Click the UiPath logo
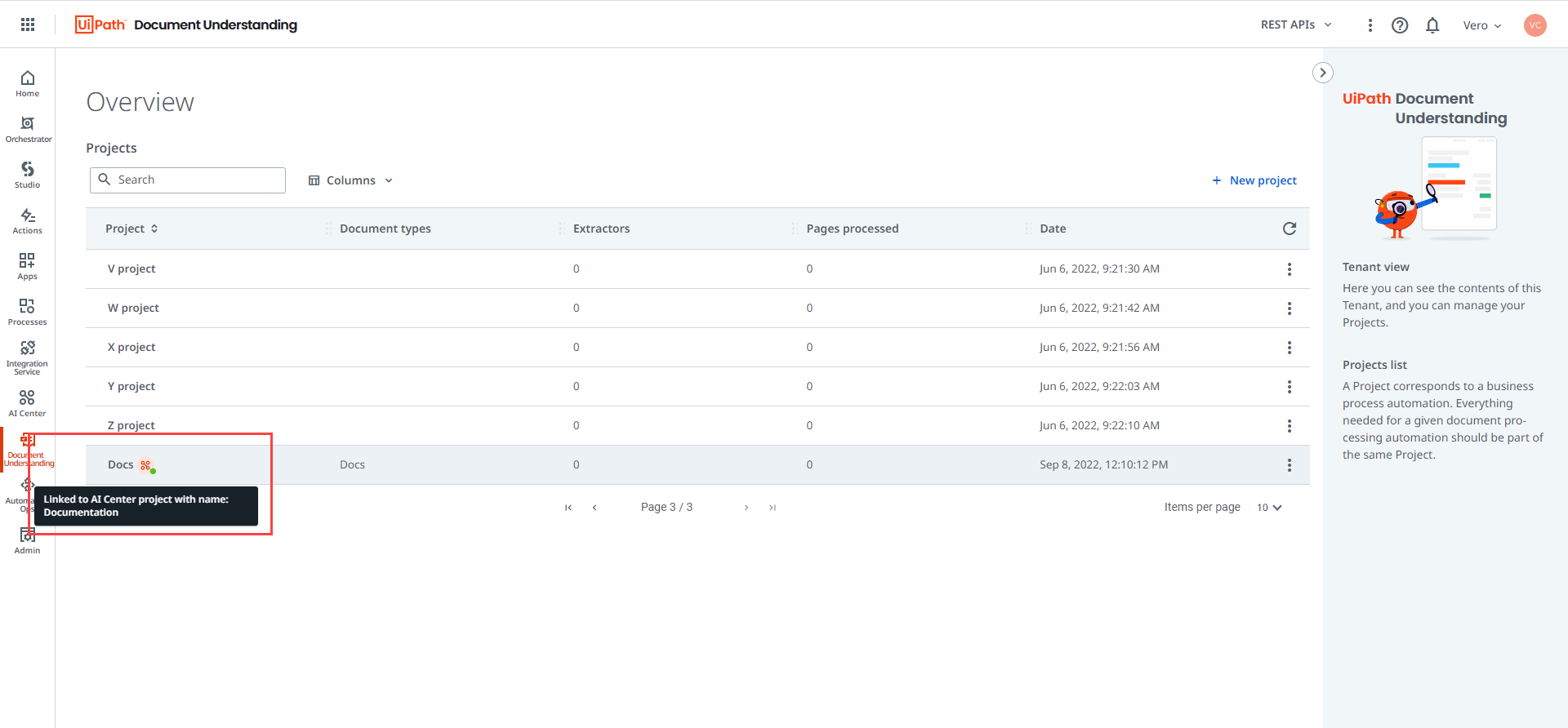The height and width of the screenshot is (728, 1568). 100,24
